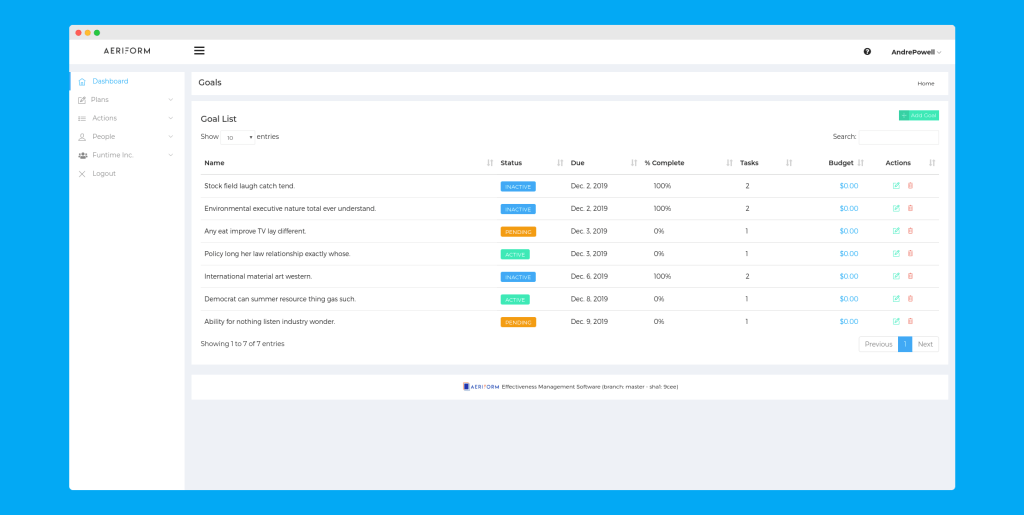Click the Next pagination button
Image resolution: width=1024 pixels, height=515 pixels.
point(925,344)
